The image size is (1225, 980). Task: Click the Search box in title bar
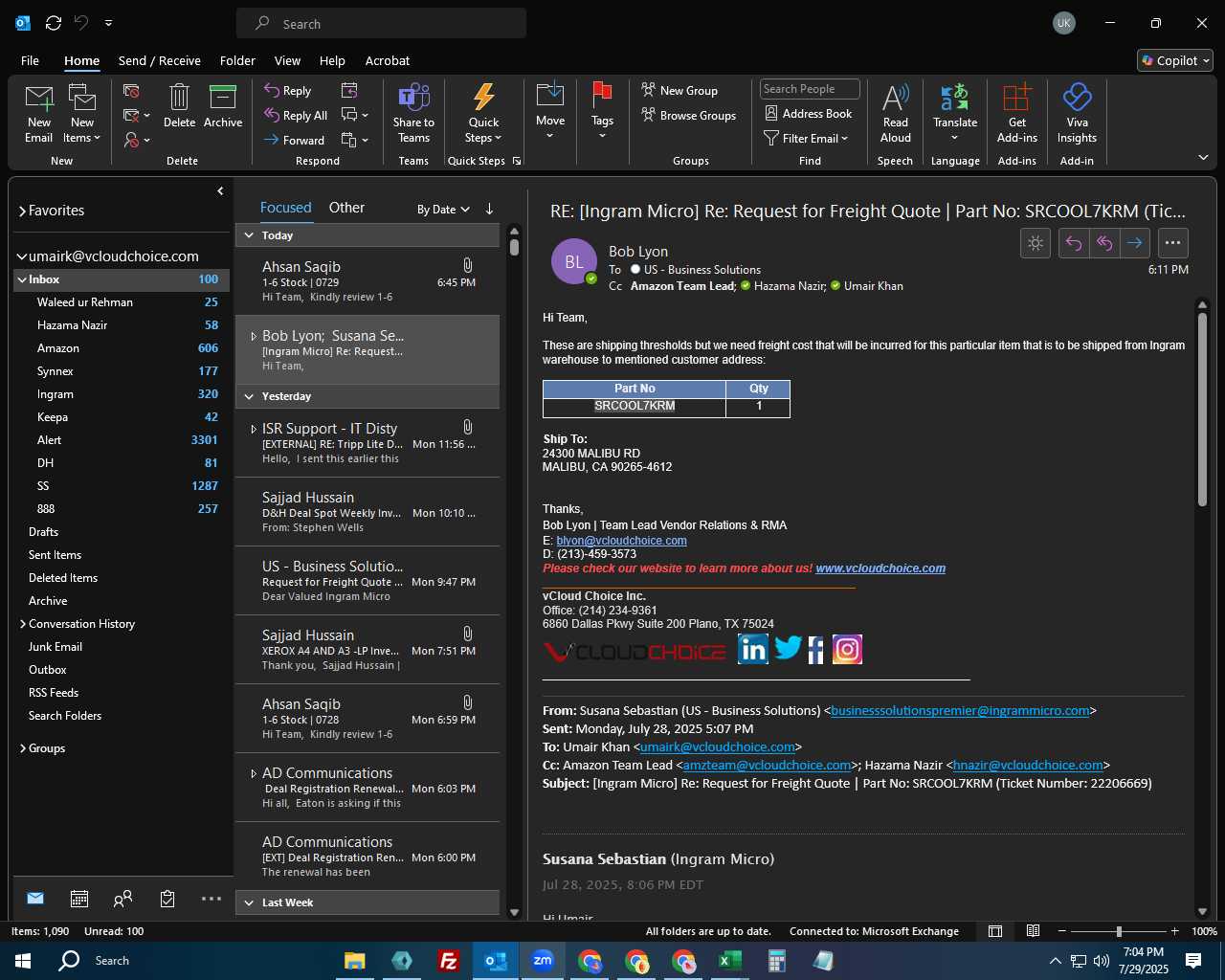click(x=381, y=24)
